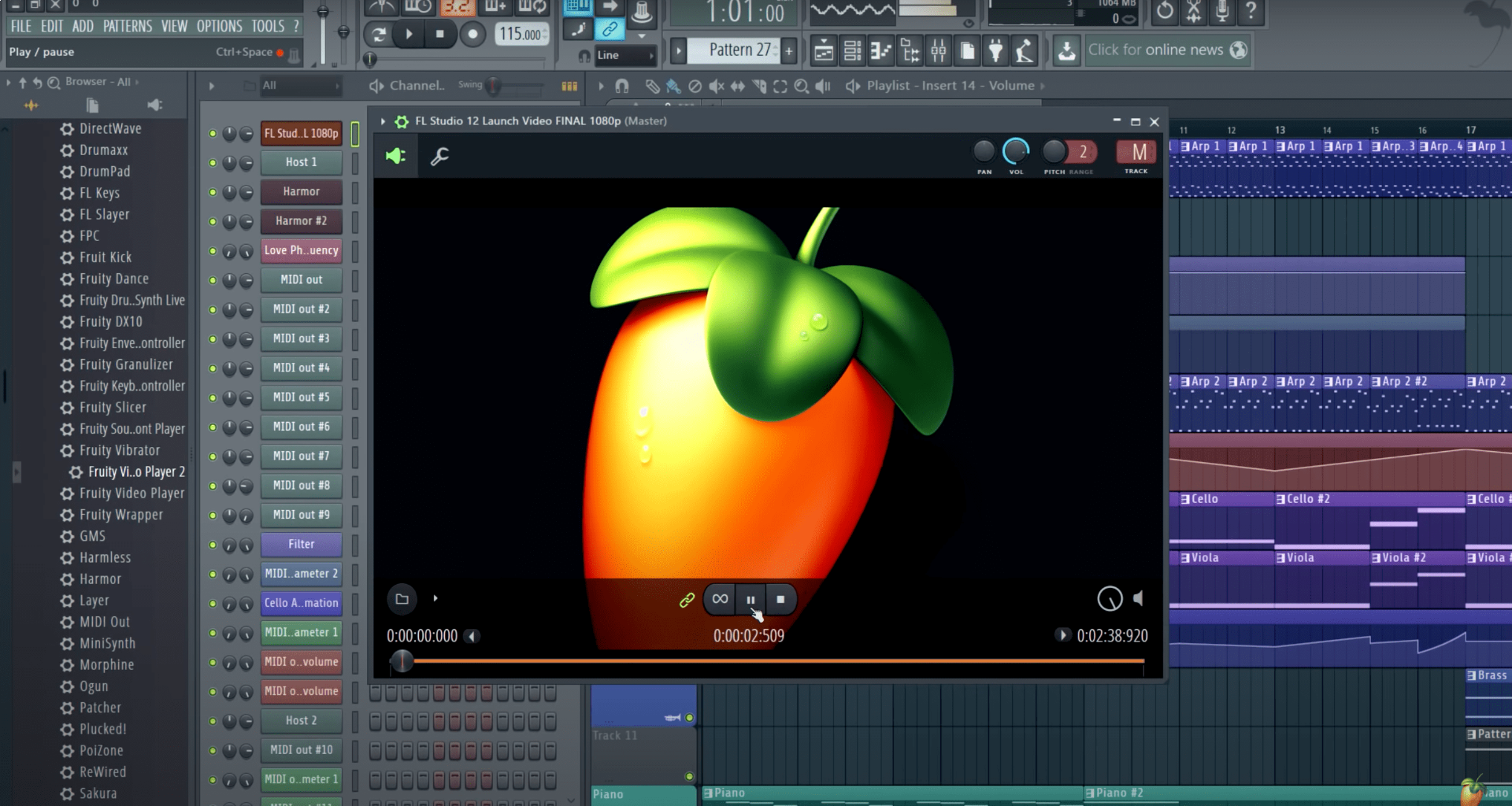The width and height of the screenshot is (1512, 806).
Task: Click the Click for online news text
Action: [1155, 50]
